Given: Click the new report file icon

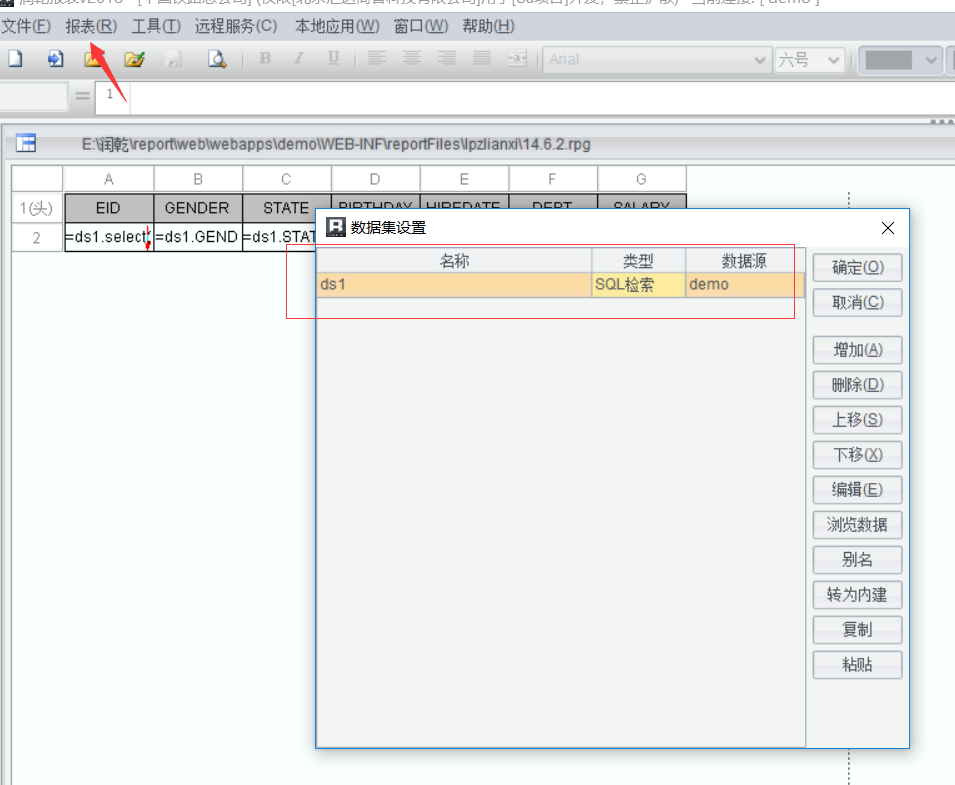Looking at the screenshot, I should 15,59.
